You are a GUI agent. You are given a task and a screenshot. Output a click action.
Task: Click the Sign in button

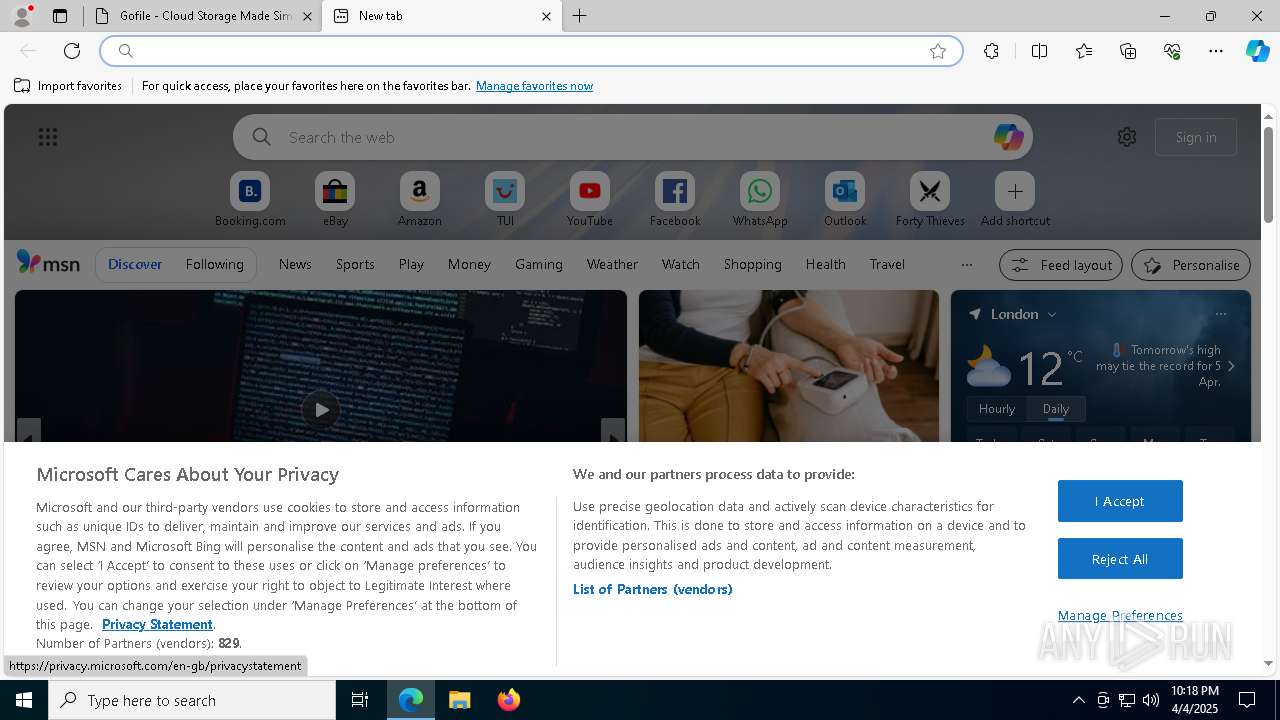1196,137
